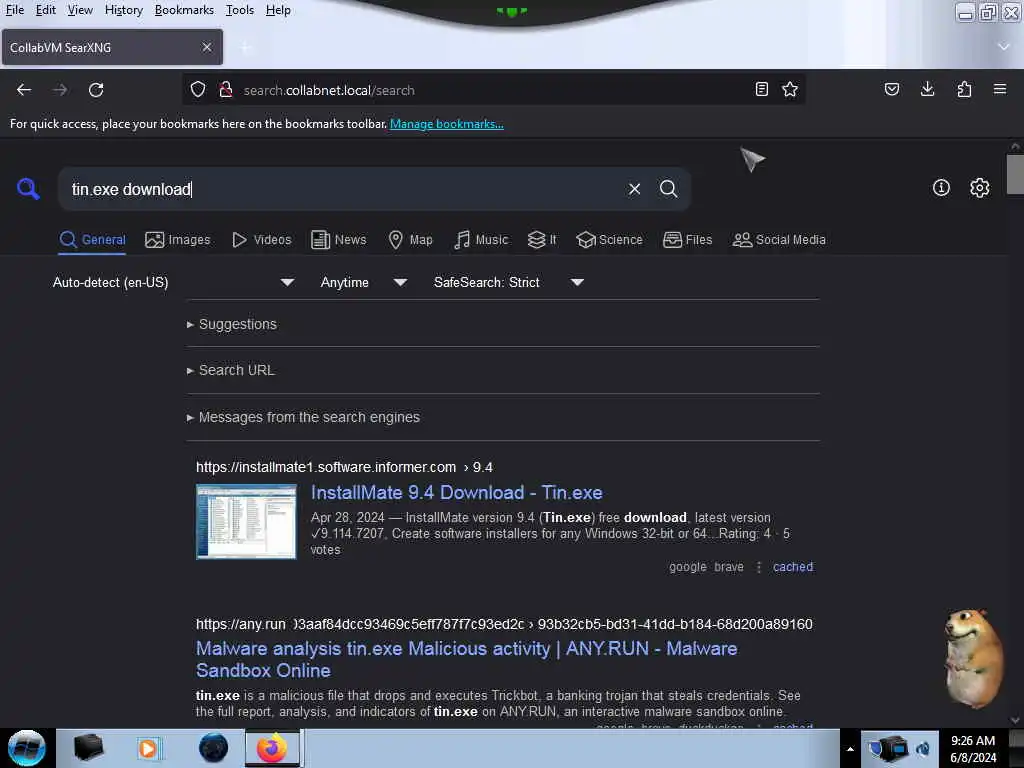Open Firefox in the taskbar
This screenshot has height=768, width=1024.
[x=272, y=748]
